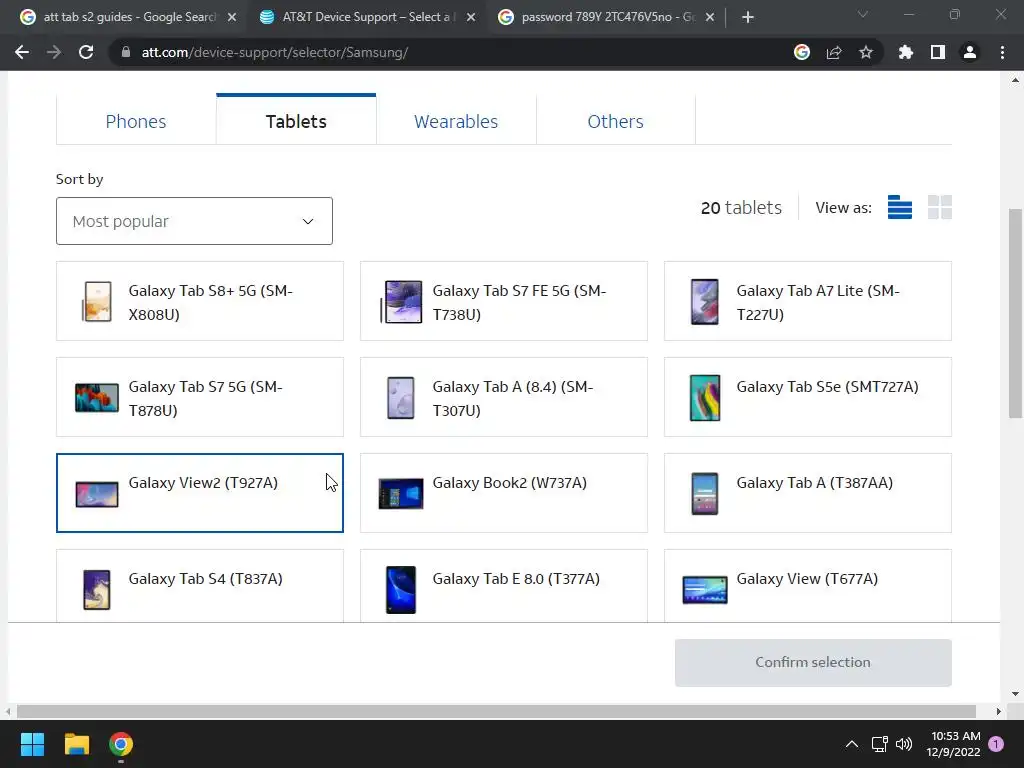Select Galaxy Tab E 8.0 (T377A)
This screenshot has height=768, width=1024.
(x=504, y=585)
